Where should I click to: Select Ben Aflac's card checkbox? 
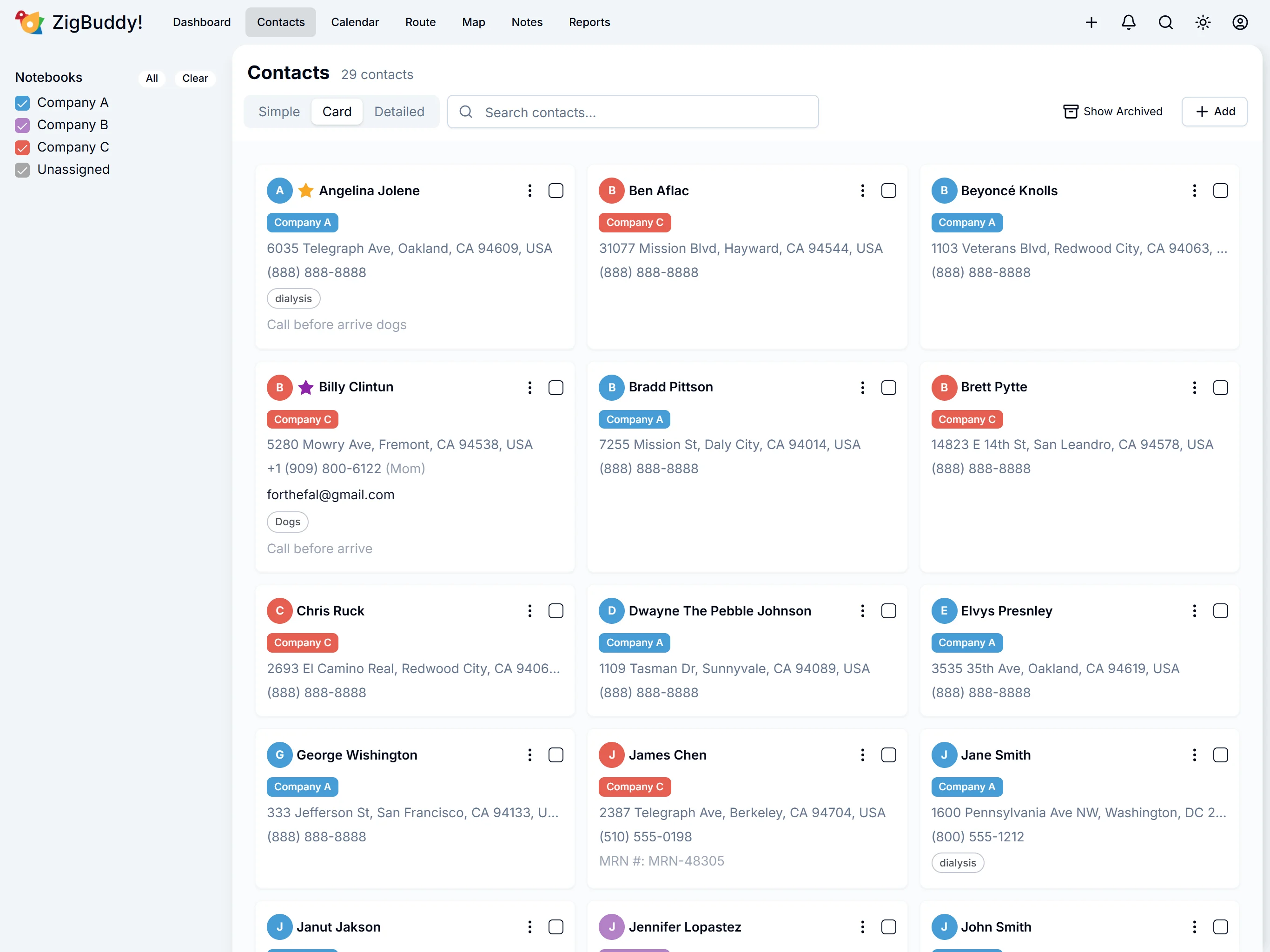888,191
